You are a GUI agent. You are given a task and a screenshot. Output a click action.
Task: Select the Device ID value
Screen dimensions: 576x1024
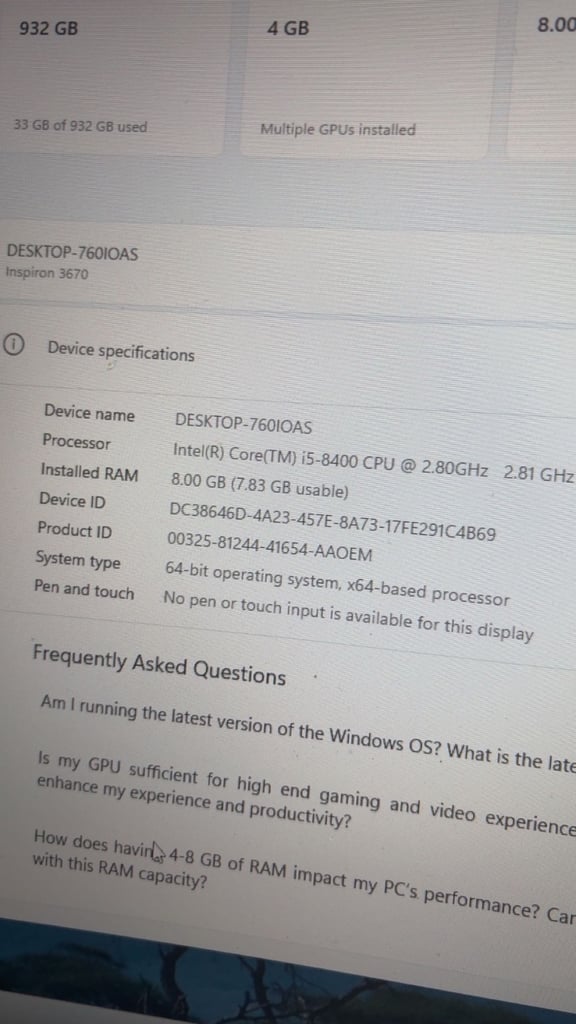[332, 520]
